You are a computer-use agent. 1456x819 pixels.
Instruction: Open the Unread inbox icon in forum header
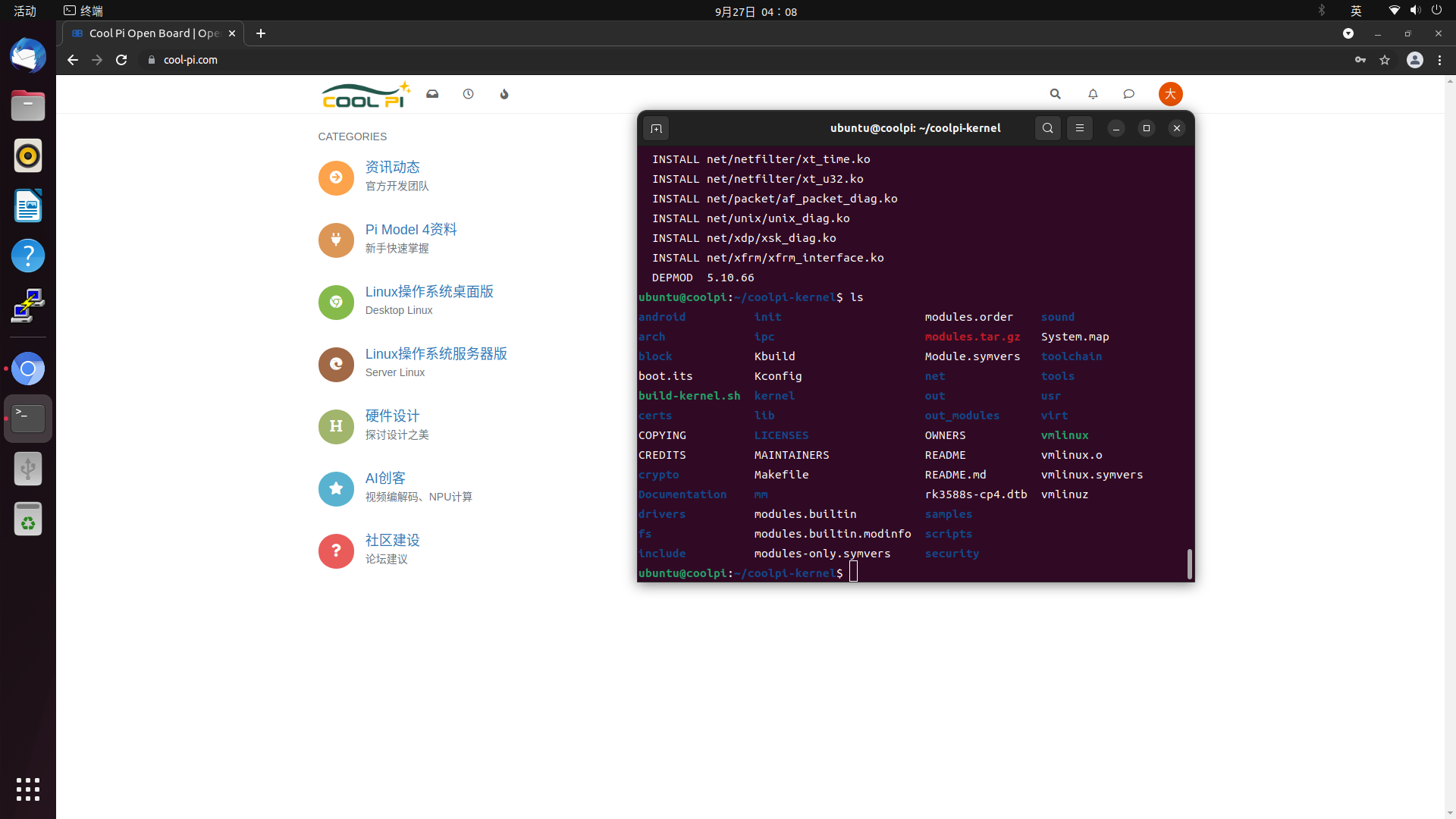[x=432, y=94]
